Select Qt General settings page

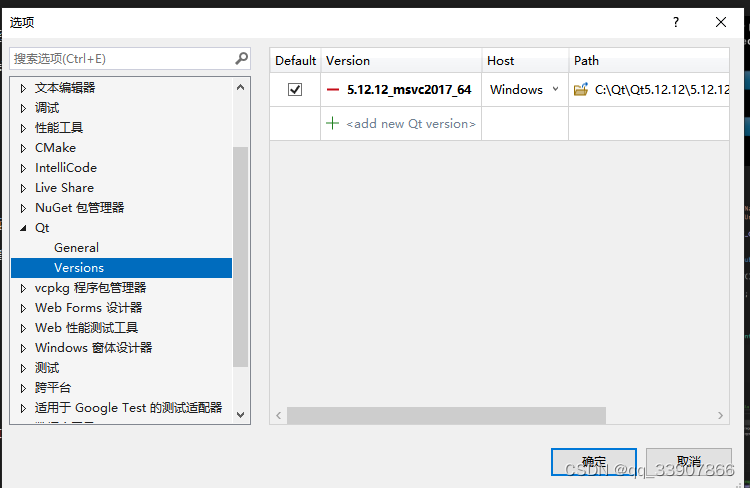(77, 248)
